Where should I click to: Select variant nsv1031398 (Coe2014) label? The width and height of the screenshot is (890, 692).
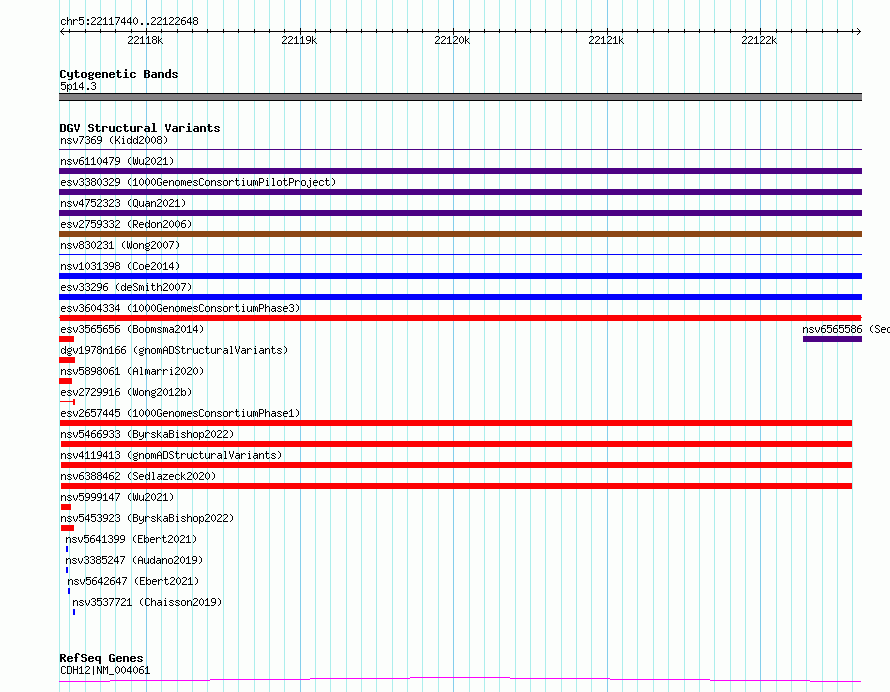coord(120,266)
